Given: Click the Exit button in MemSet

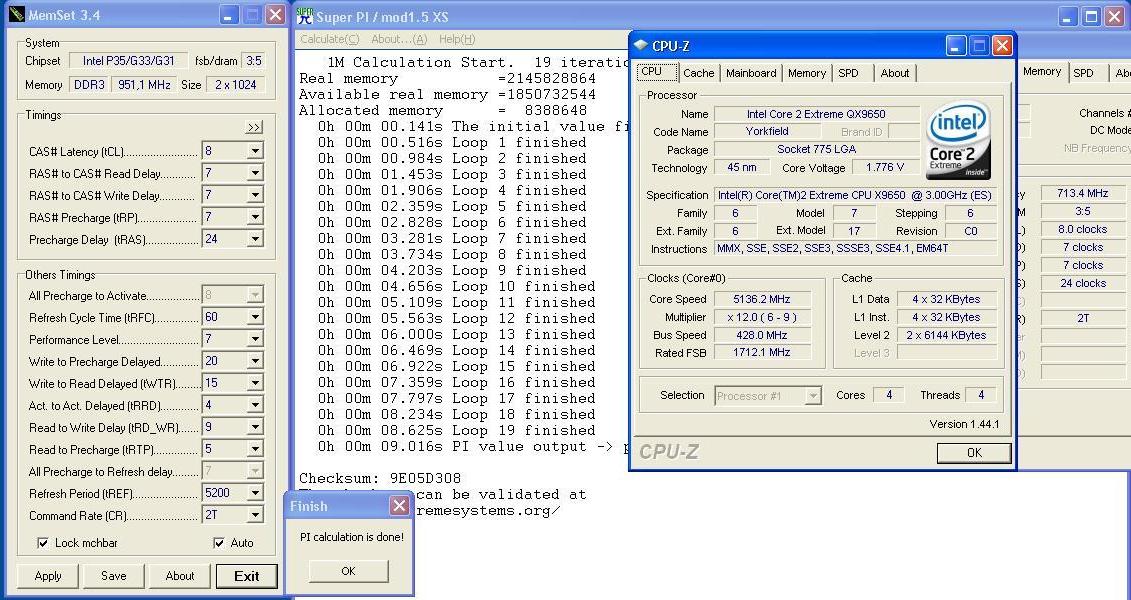Looking at the screenshot, I should coord(246,575).
